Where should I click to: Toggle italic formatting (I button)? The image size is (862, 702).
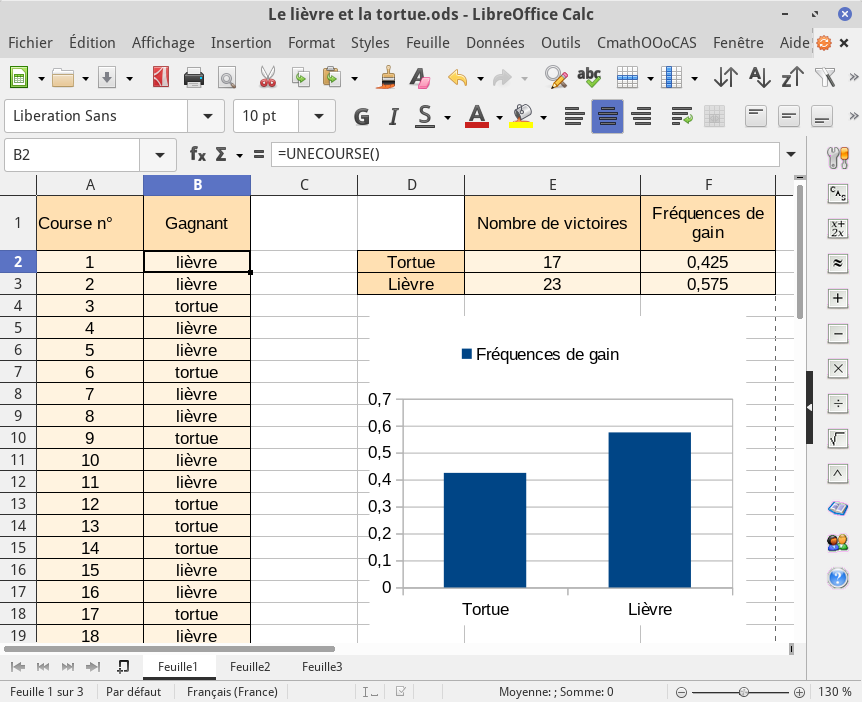coord(394,116)
